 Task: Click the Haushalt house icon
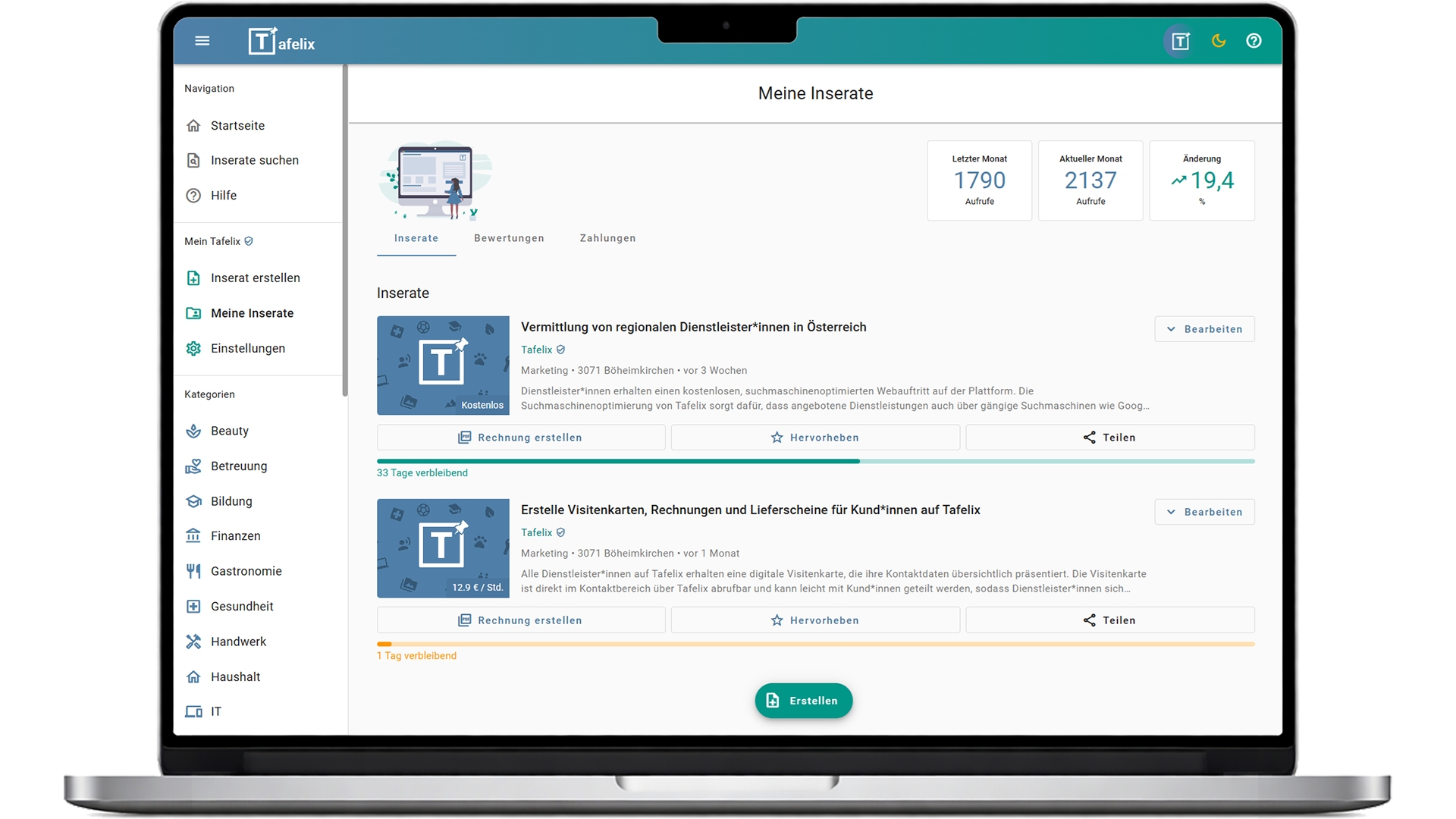pos(193,677)
